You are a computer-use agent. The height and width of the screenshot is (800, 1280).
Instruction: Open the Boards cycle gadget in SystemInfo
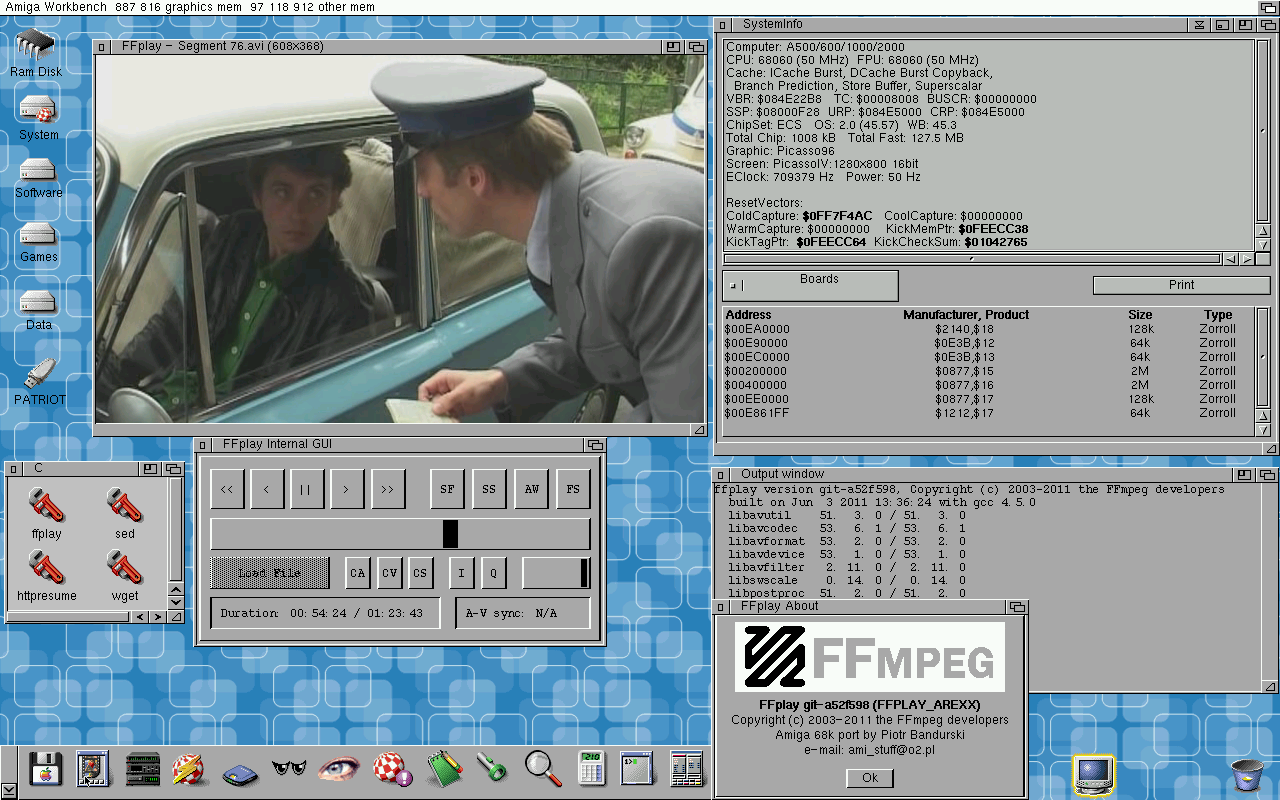point(811,285)
